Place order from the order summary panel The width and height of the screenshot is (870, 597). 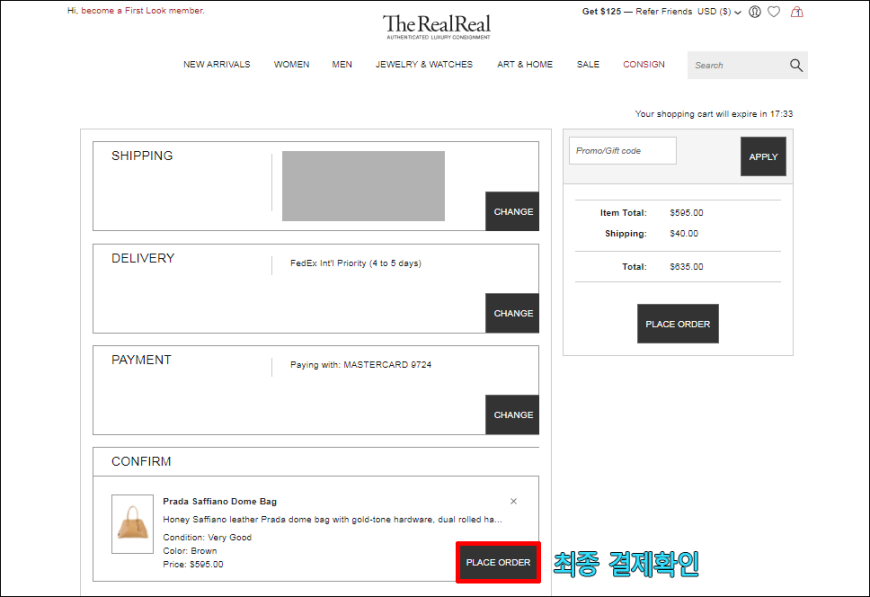tap(677, 323)
